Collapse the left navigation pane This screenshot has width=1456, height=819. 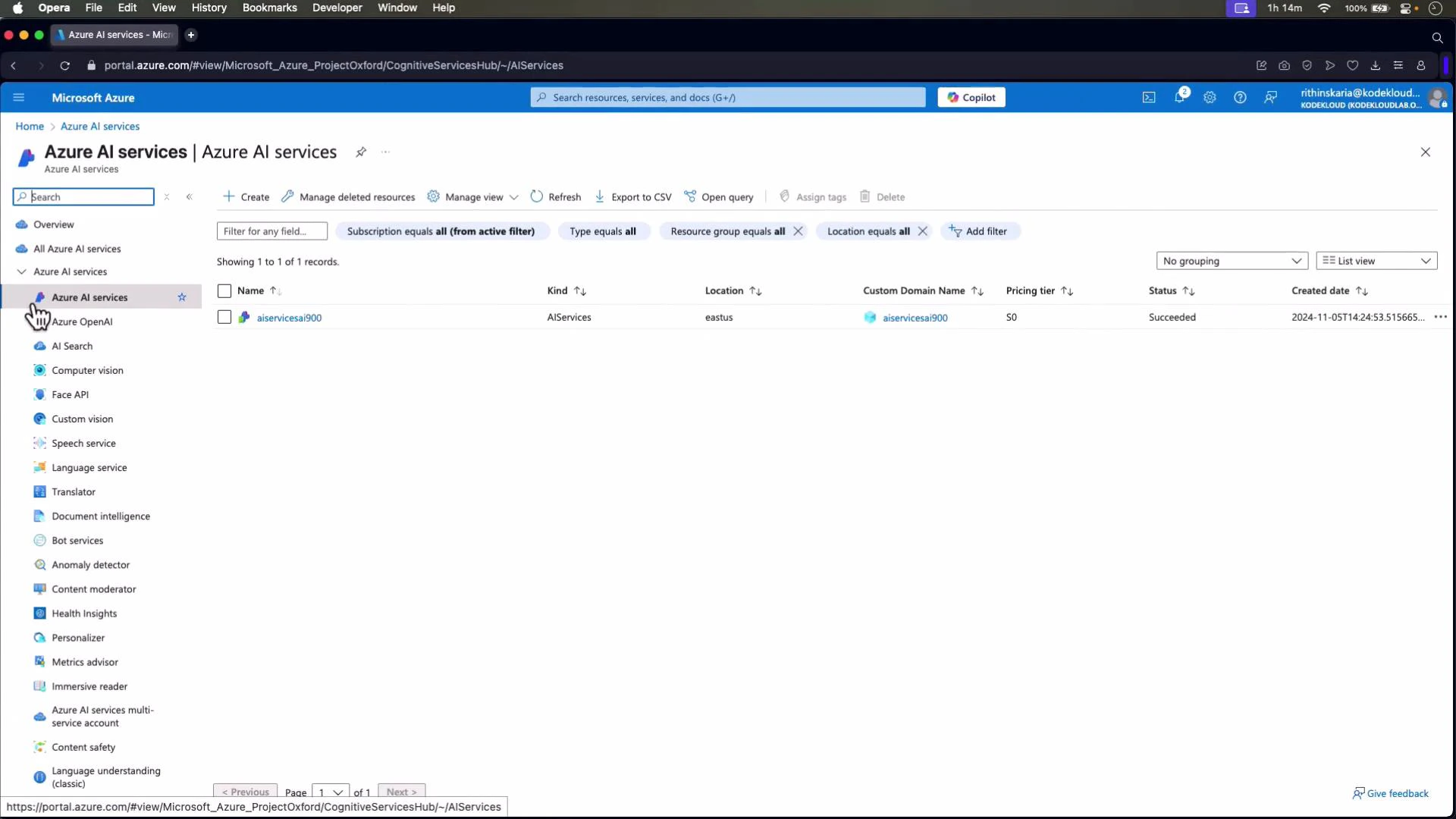[x=190, y=197]
